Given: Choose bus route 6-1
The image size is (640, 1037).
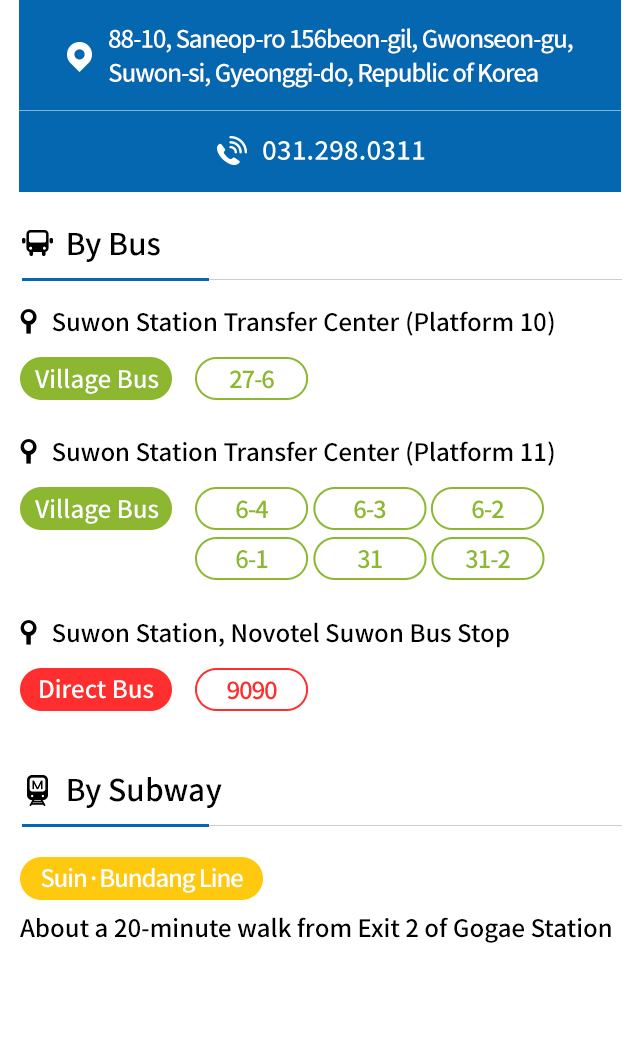Looking at the screenshot, I should pos(251,559).
